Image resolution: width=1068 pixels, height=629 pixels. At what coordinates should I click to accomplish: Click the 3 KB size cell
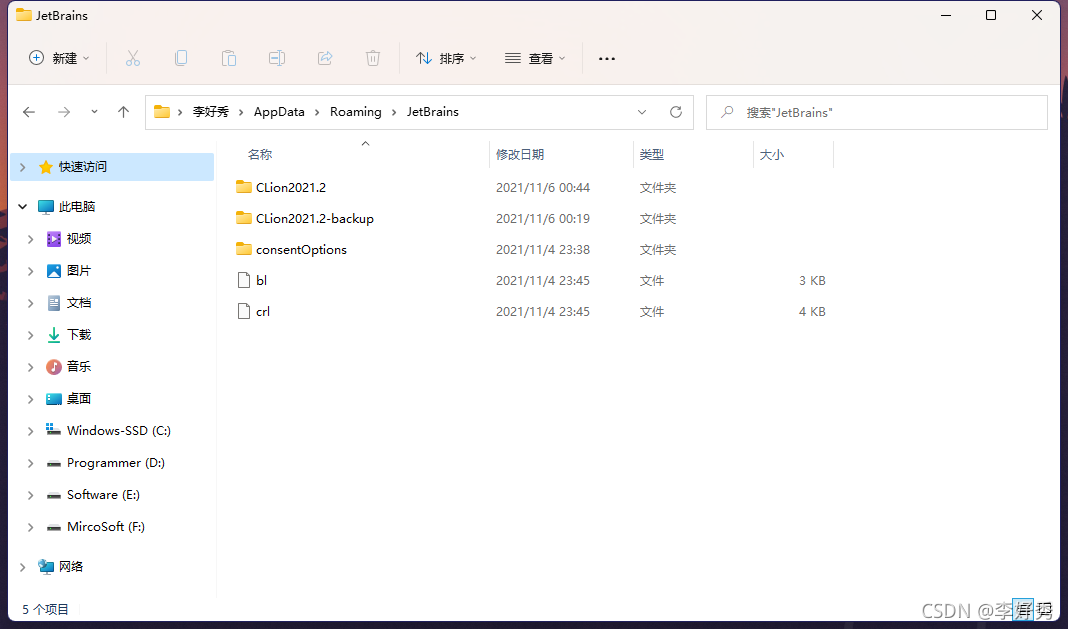click(x=812, y=281)
